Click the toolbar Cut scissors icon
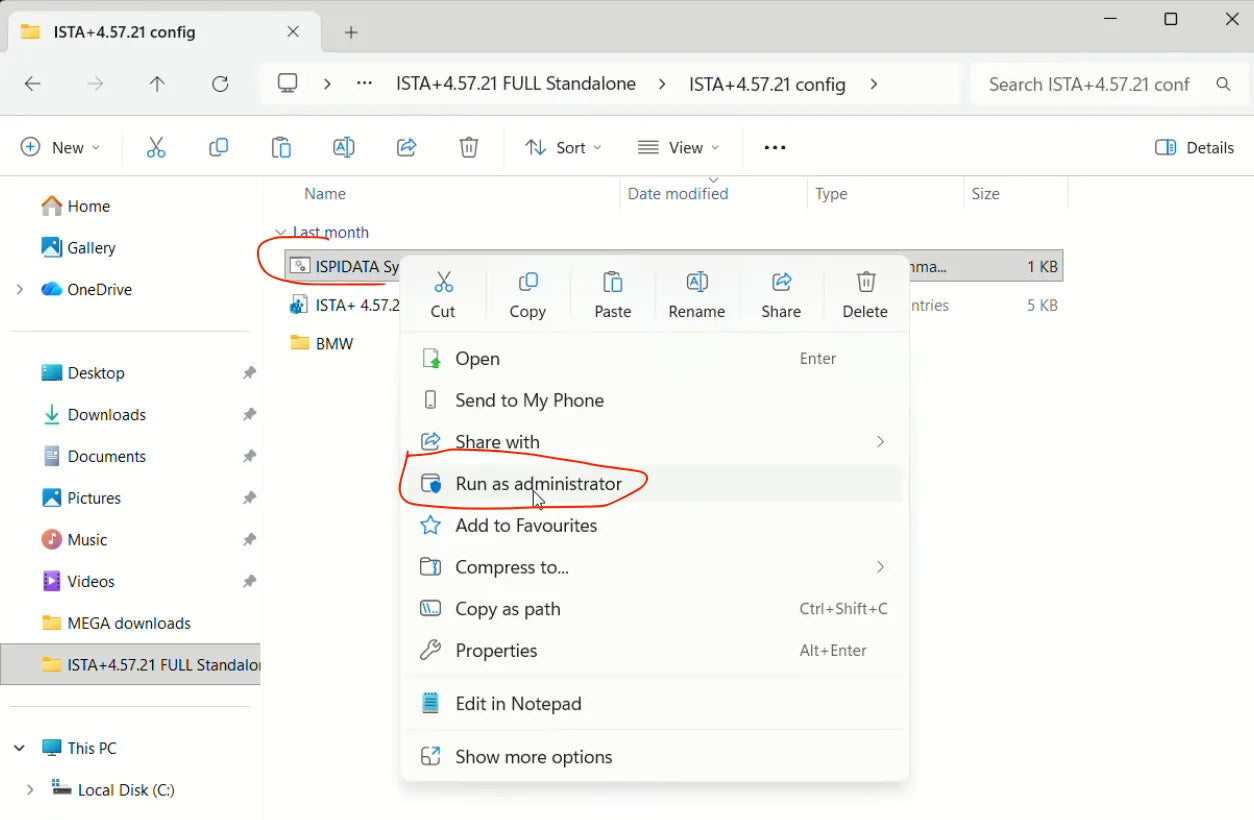The image size is (1254, 820). pos(156,148)
